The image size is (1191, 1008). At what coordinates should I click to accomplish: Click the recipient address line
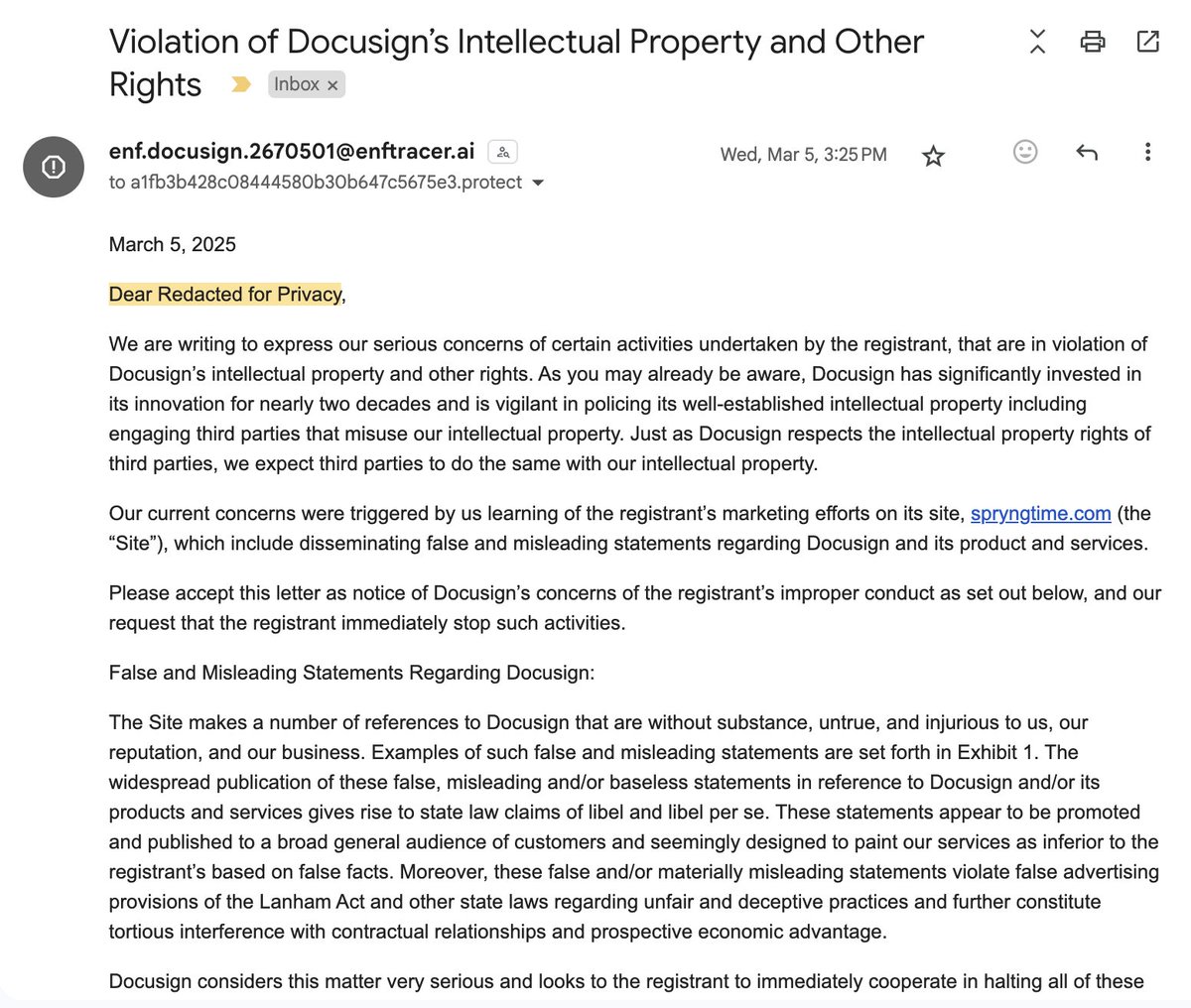tap(316, 183)
